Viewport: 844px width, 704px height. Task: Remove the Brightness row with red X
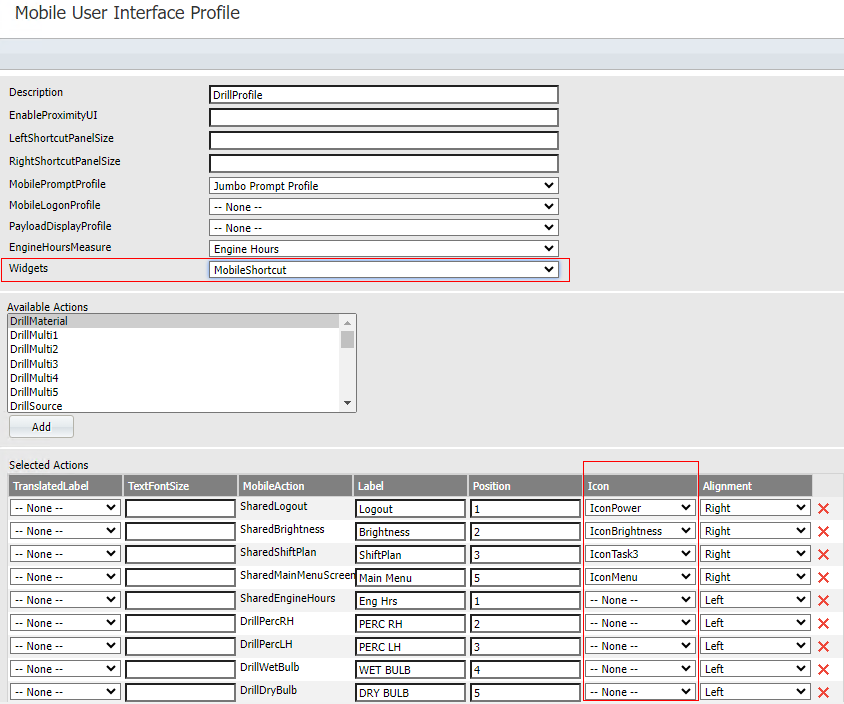click(x=823, y=531)
